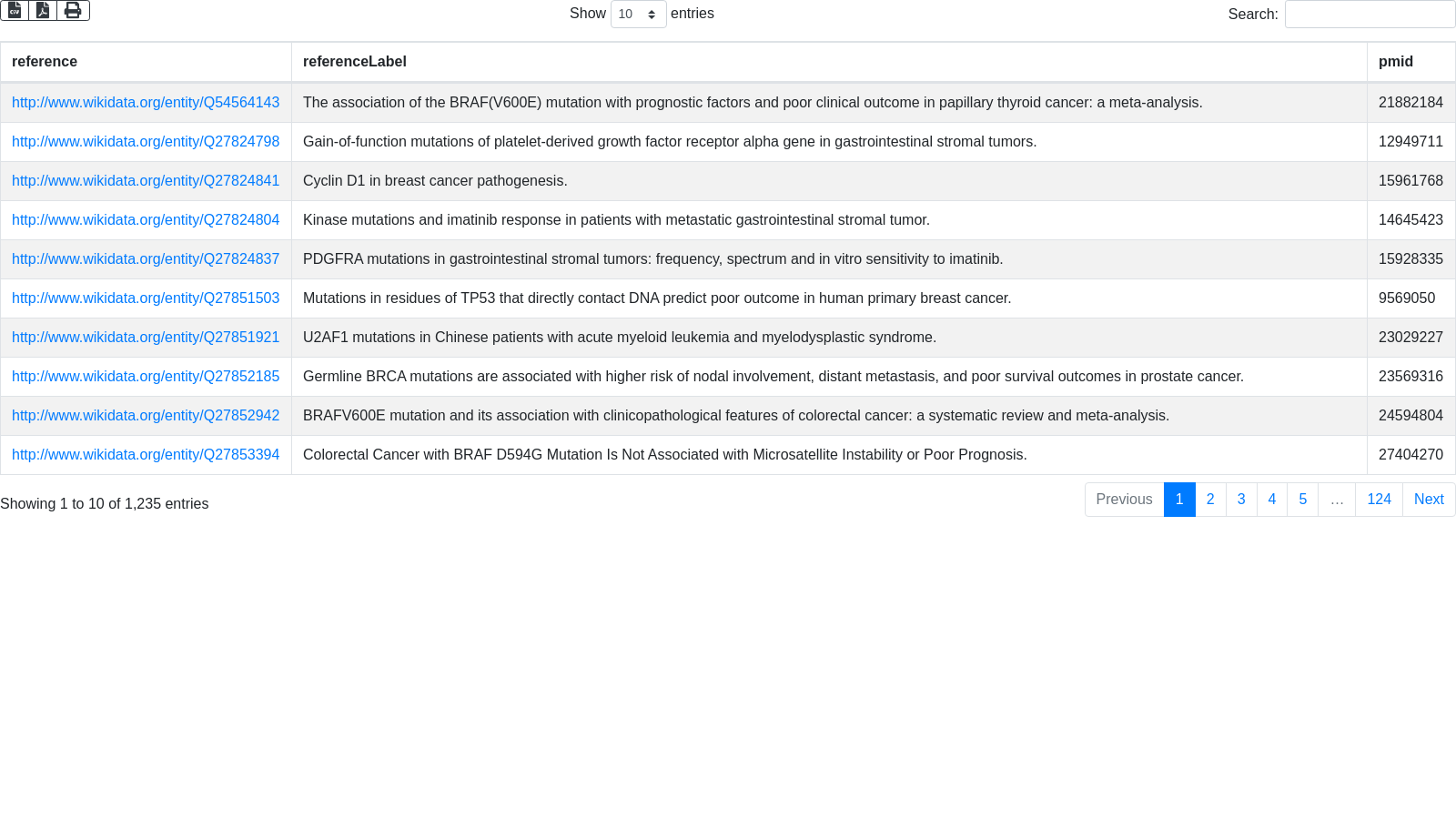Jump to last page 124
The width and height of the screenshot is (1456, 819).
click(1379, 500)
